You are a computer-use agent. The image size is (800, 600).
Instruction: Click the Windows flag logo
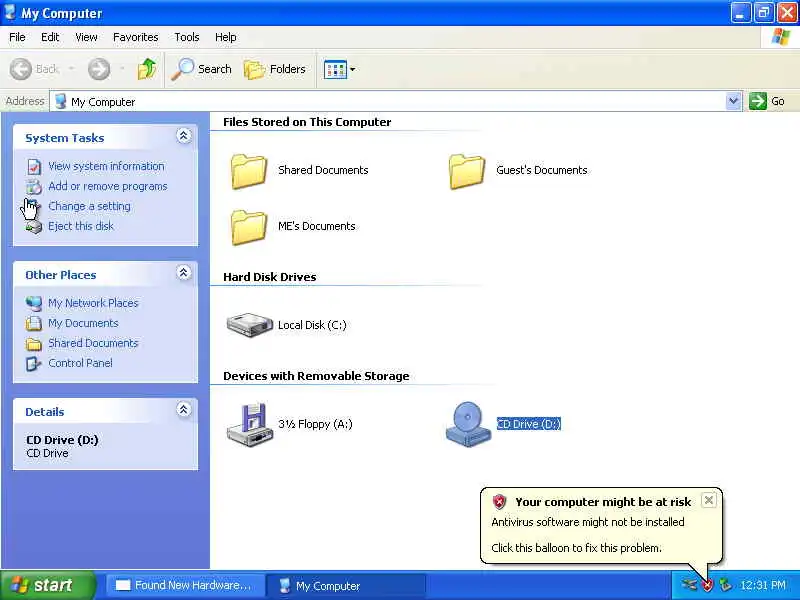click(x=781, y=37)
